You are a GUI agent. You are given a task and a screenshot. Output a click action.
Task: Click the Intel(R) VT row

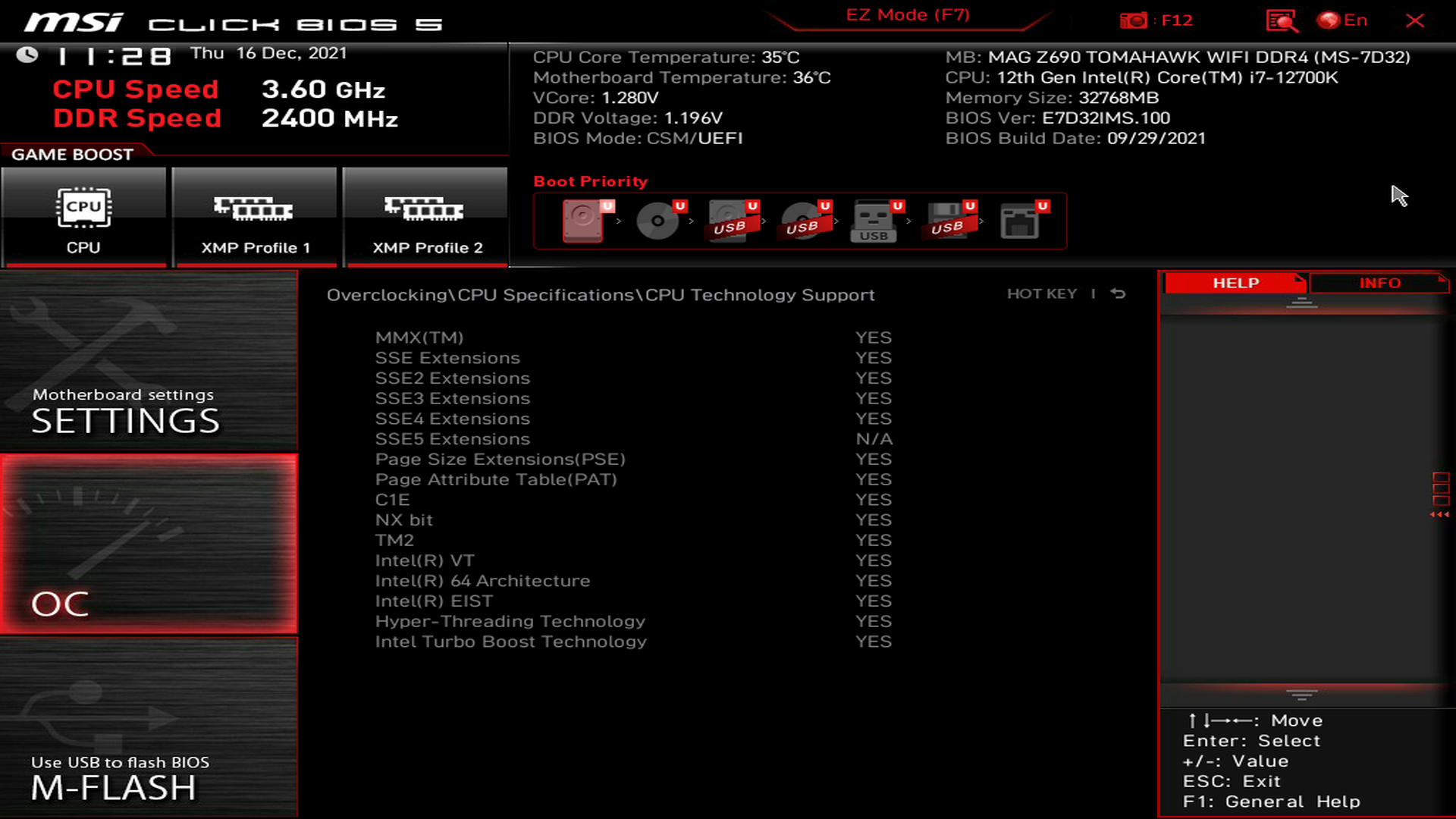pyautogui.click(x=633, y=560)
